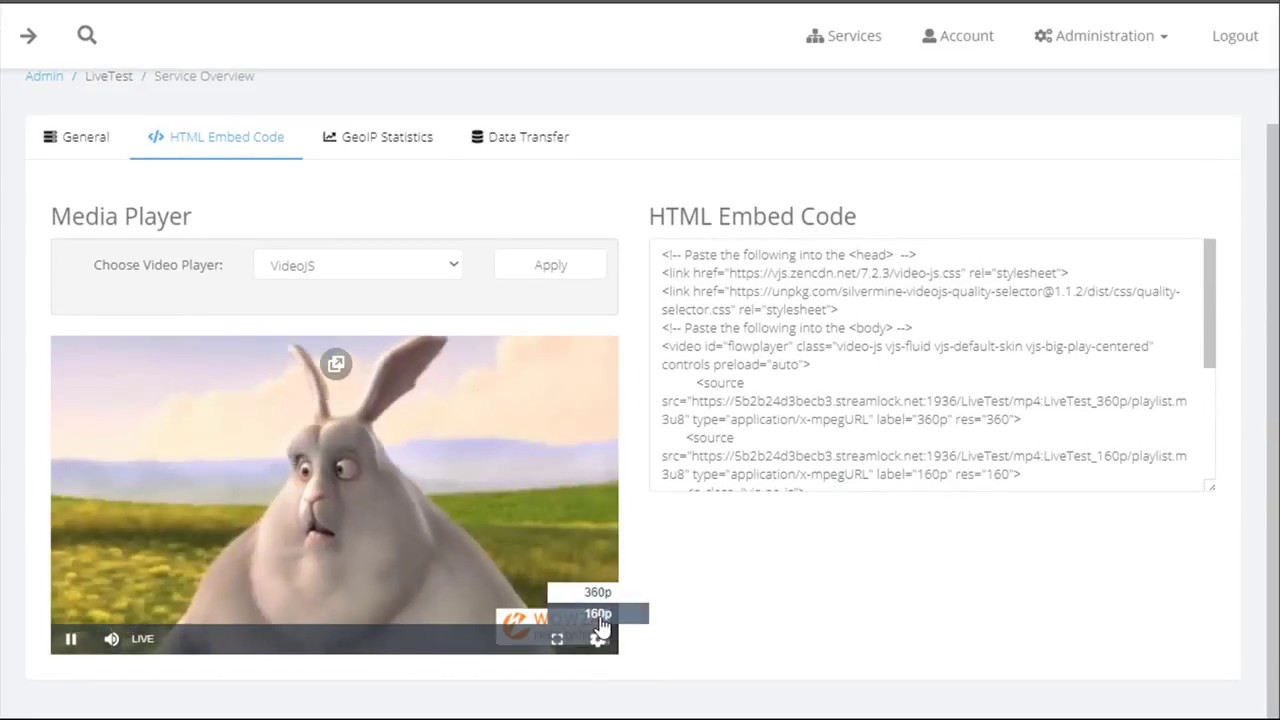Open the LiveTest breadcrumb
Image resolution: width=1280 pixels, height=720 pixels.
[x=109, y=76]
